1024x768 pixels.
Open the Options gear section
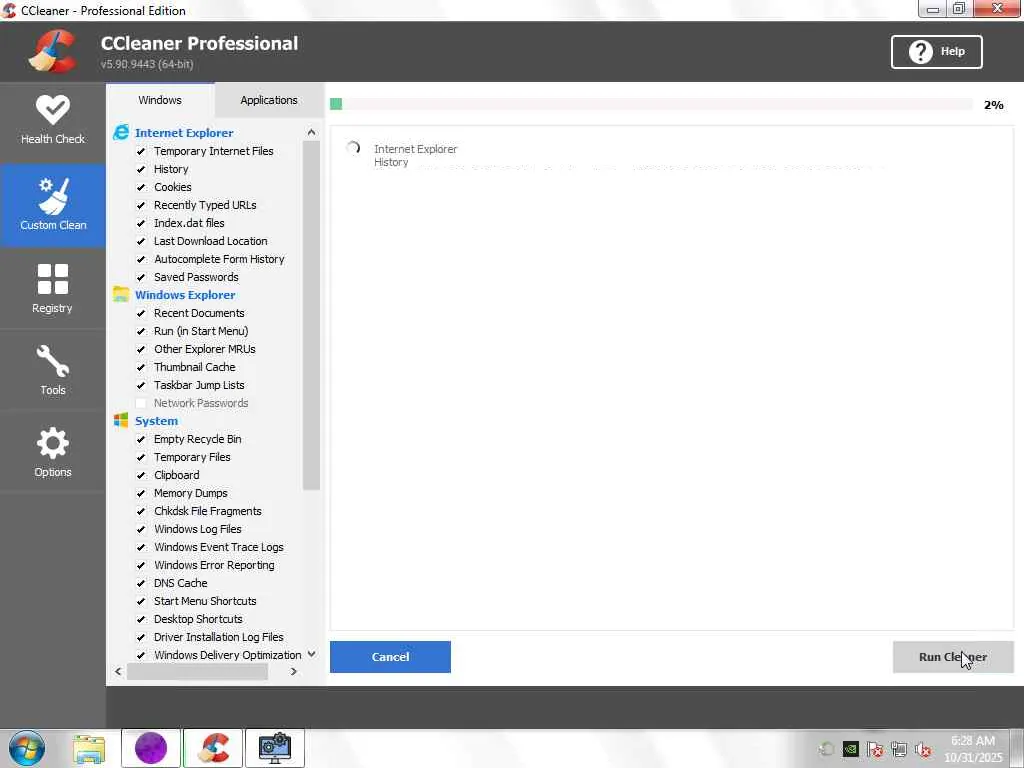click(52, 452)
